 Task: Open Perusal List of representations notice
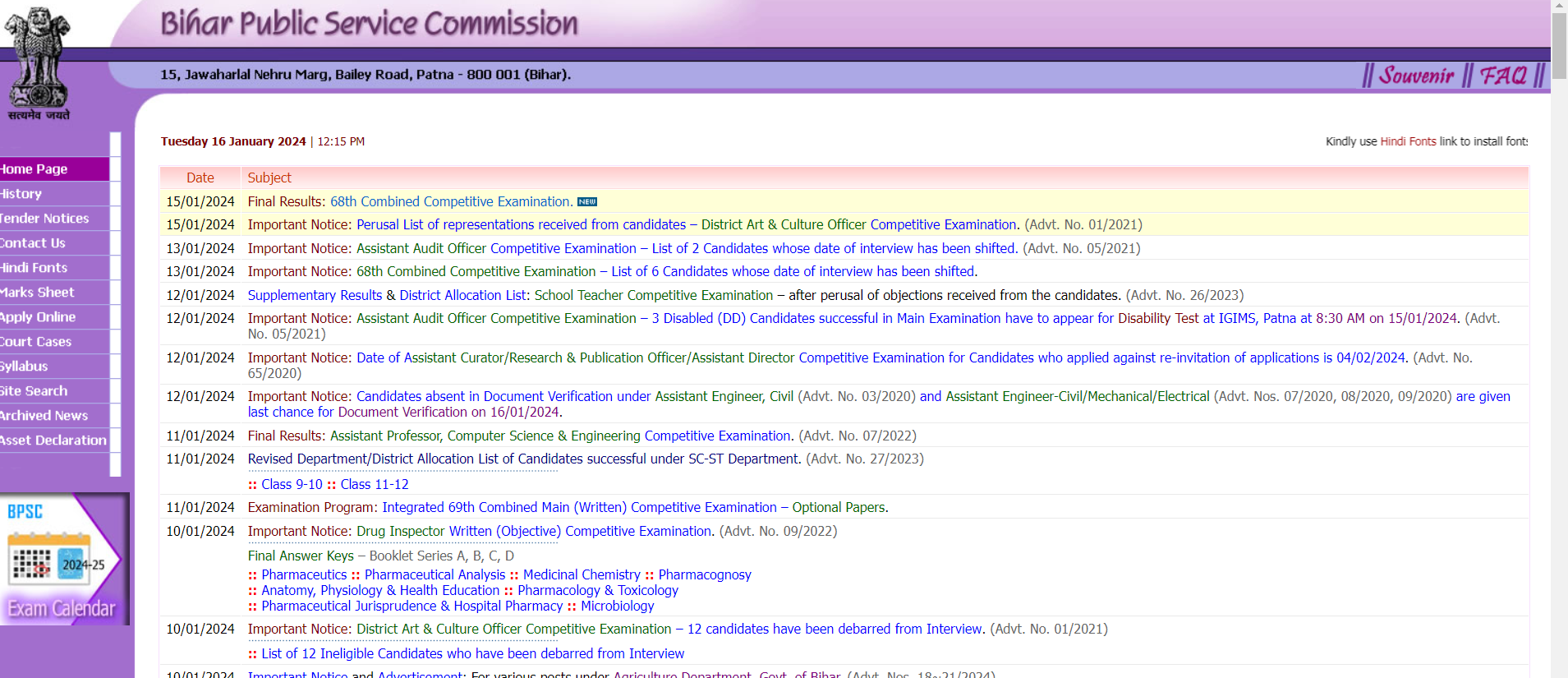[687, 224]
